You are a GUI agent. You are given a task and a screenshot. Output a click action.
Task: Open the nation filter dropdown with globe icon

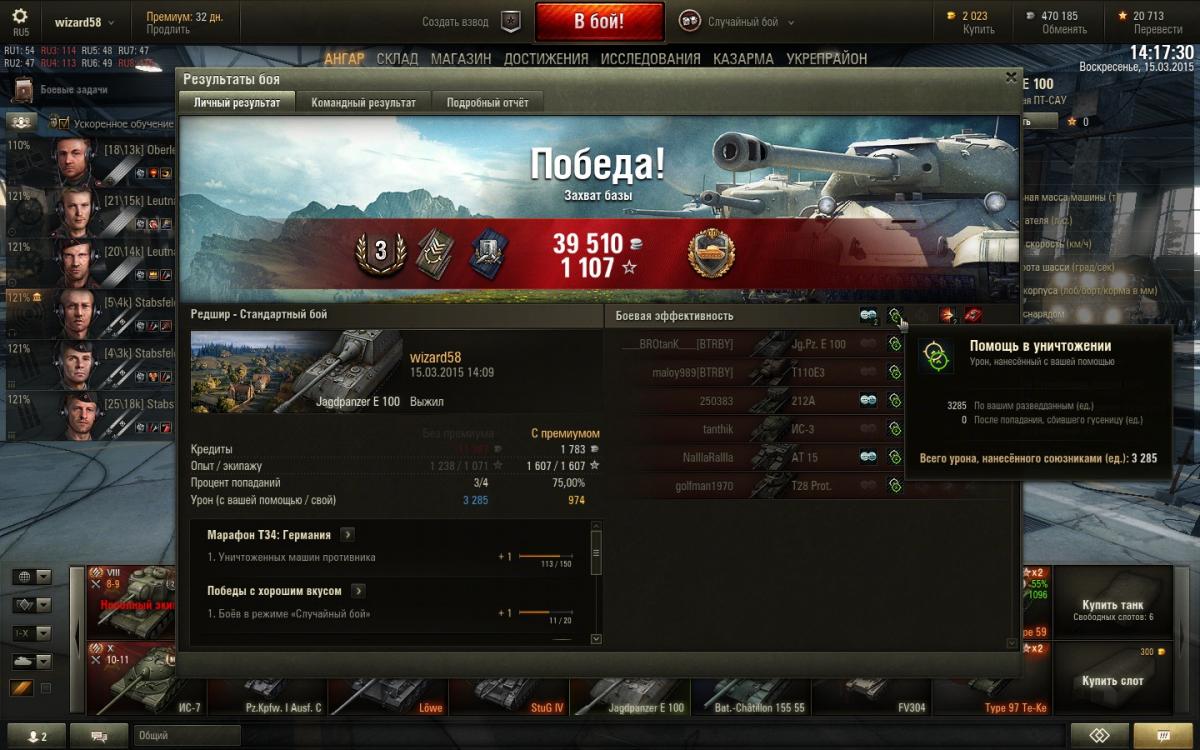click(31, 577)
